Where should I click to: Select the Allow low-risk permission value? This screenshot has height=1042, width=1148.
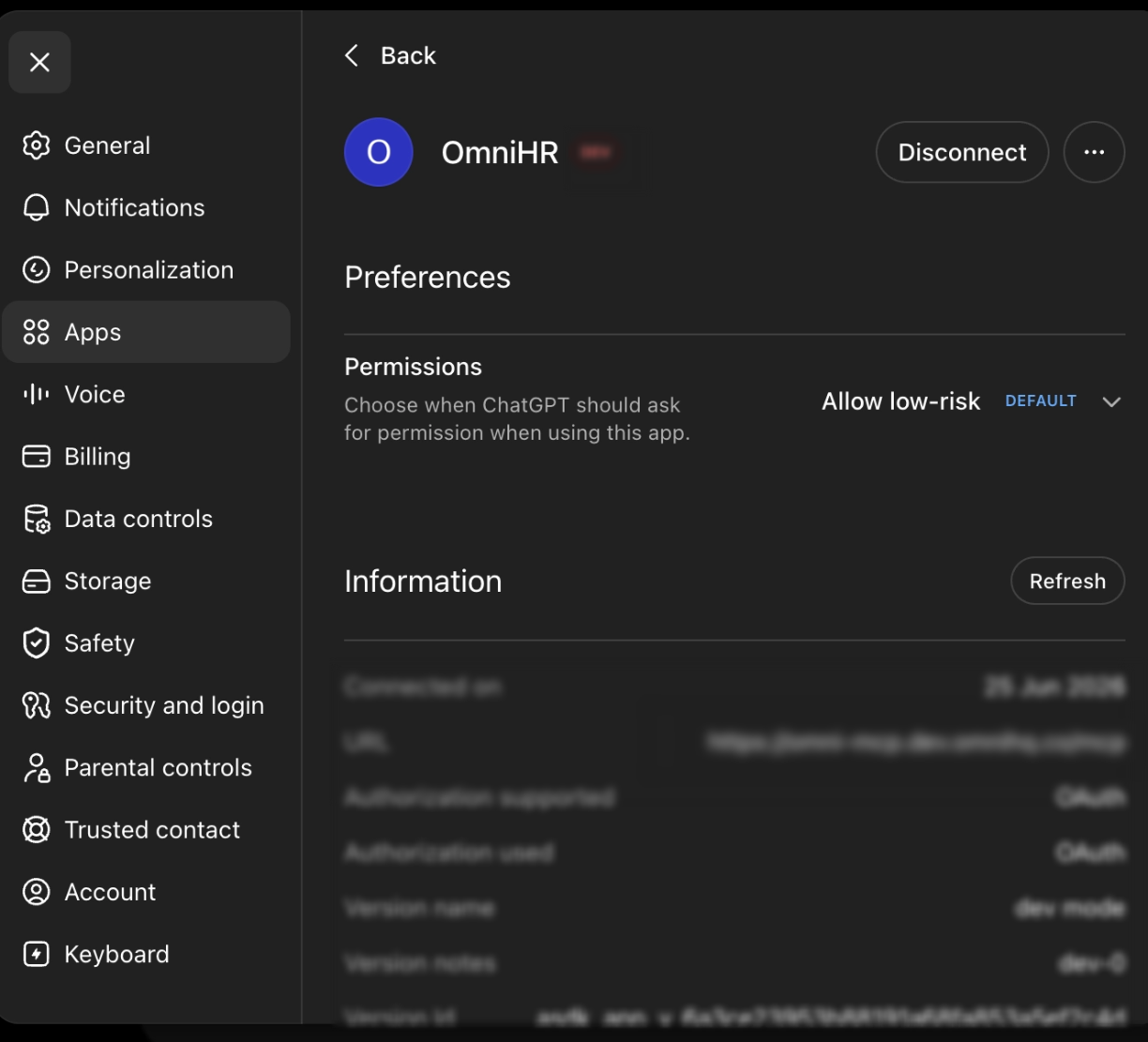pyautogui.click(x=900, y=401)
